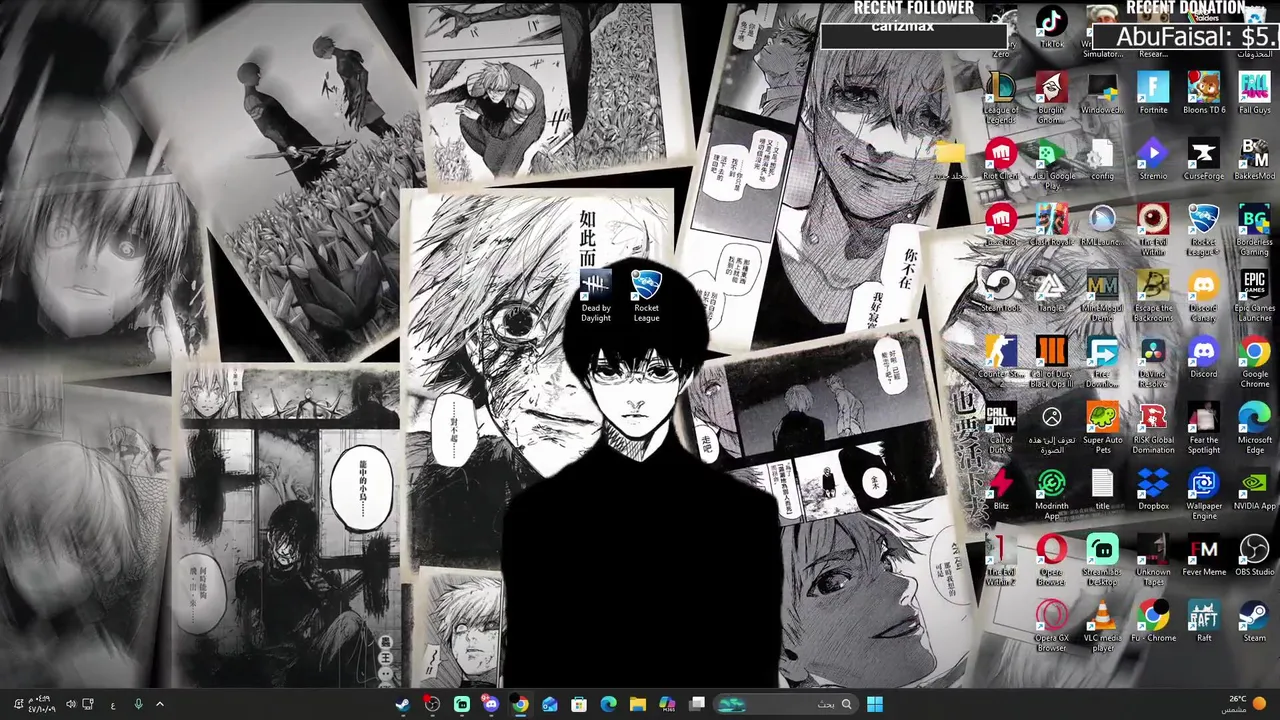Open Opera Browser desktop shortcut
The image size is (1280, 720).
[1051, 560]
